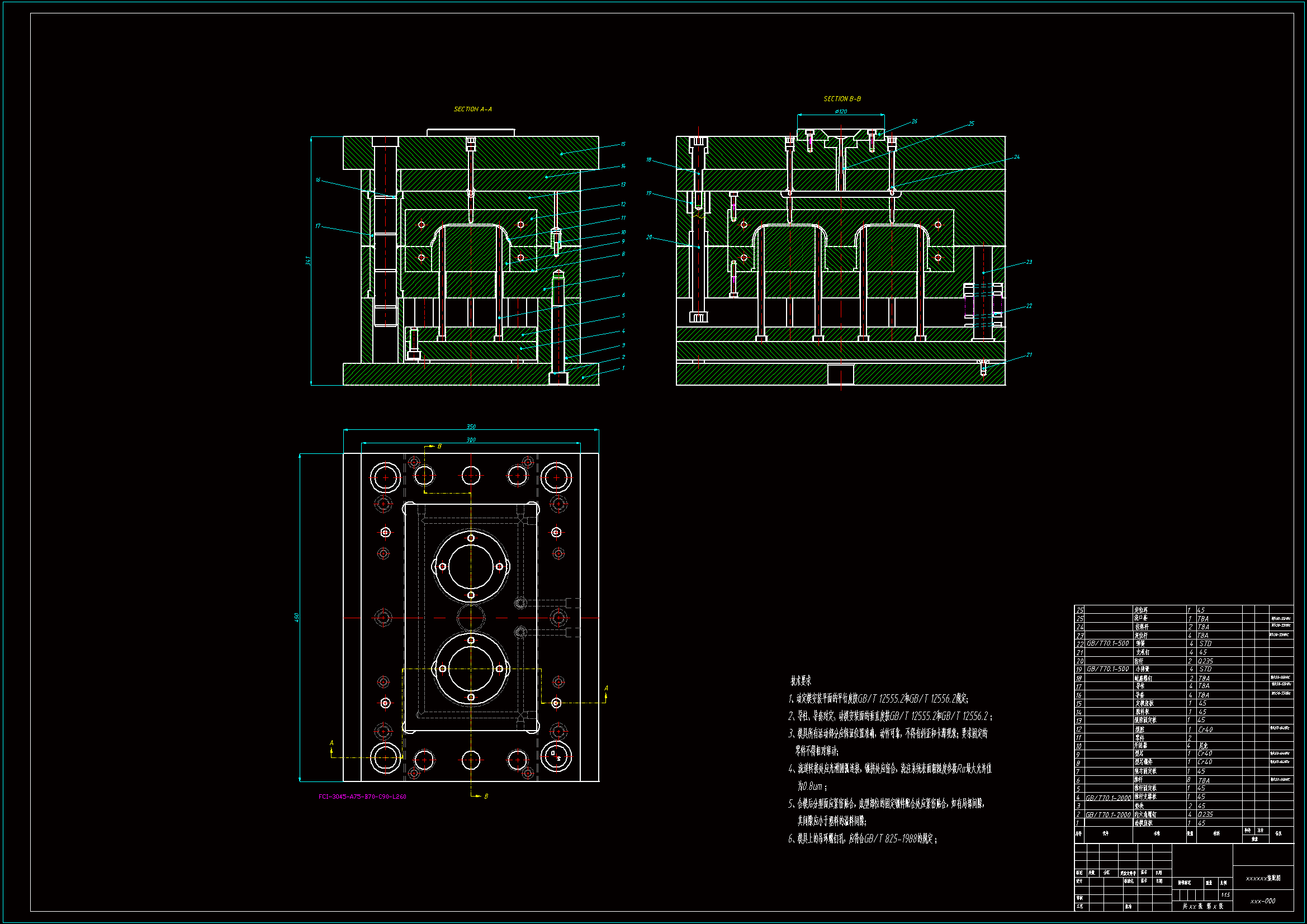Image resolution: width=1307 pixels, height=924 pixels.
Task: Select the 300 width dimension text
Action: point(471,440)
